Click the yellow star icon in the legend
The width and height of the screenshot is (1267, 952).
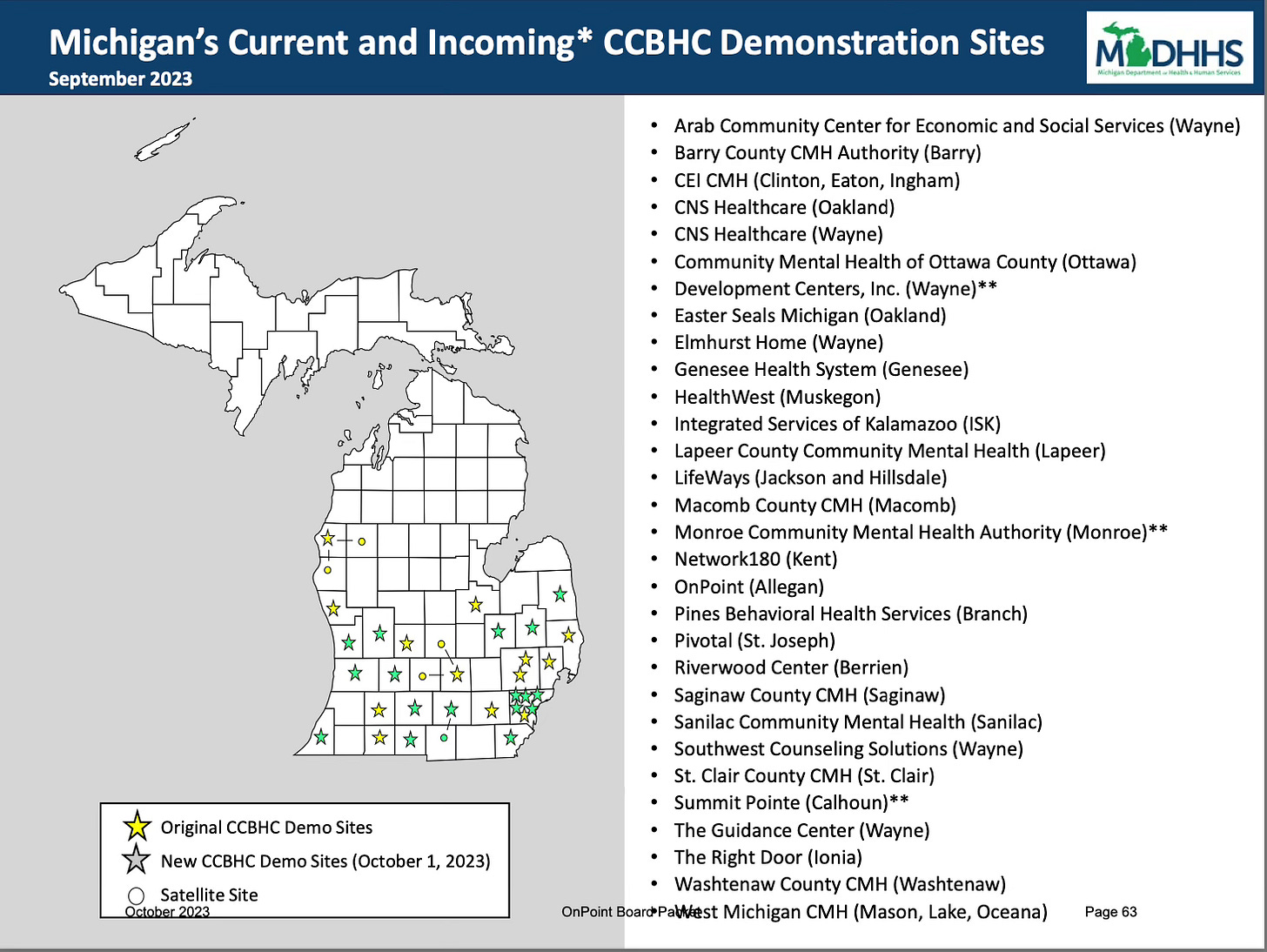pos(137,826)
